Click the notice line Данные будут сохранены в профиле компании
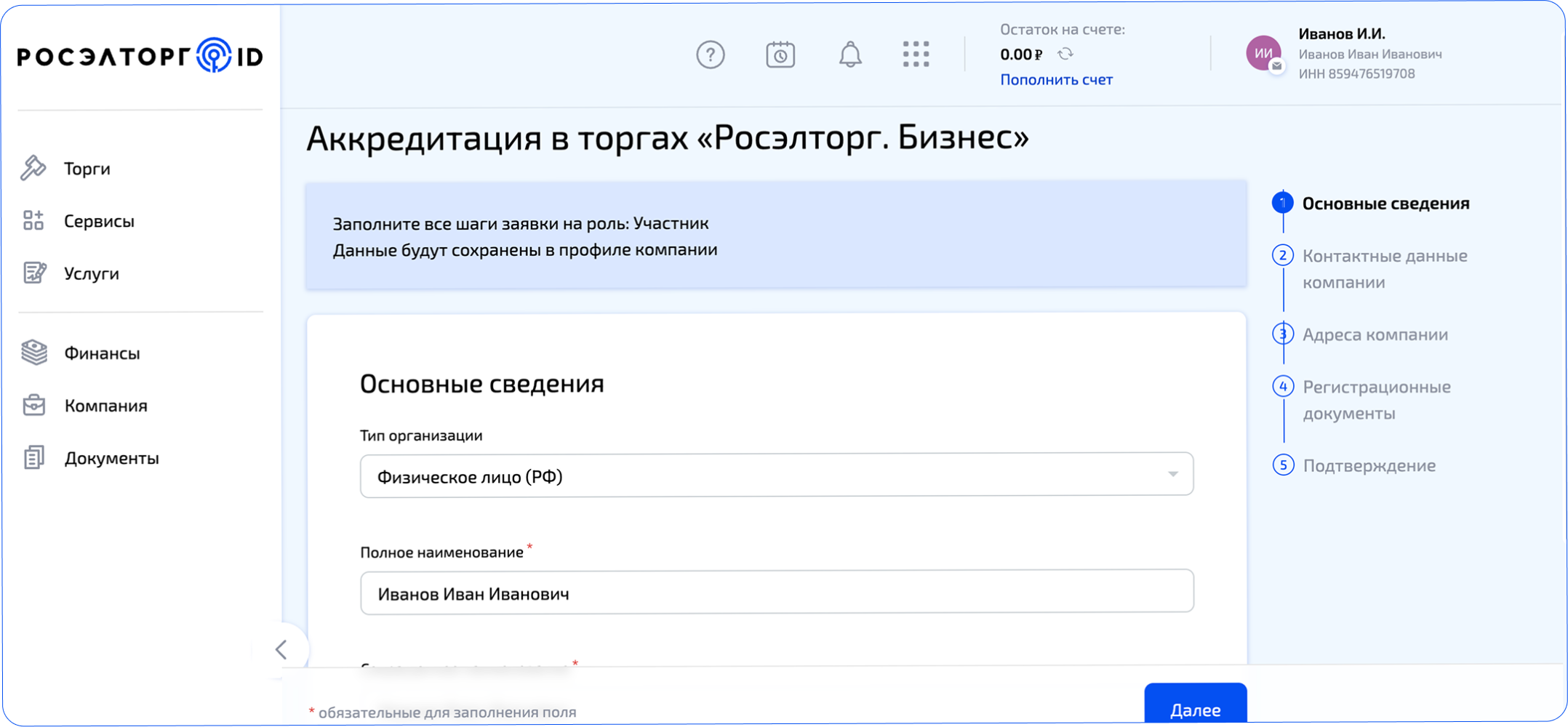 pyautogui.click(x=525, y=249)
